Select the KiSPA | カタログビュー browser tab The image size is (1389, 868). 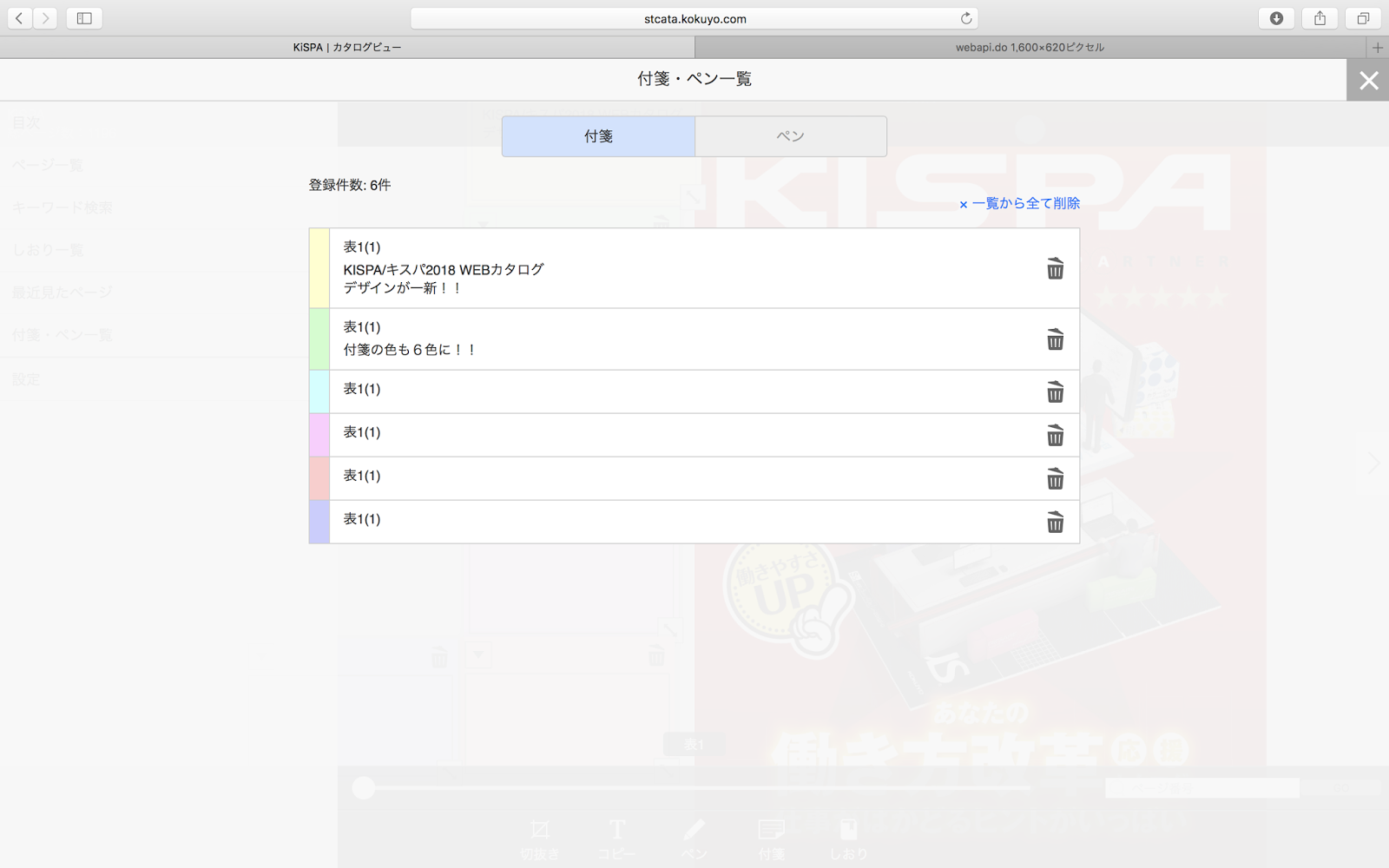click(x=347, y=48)
